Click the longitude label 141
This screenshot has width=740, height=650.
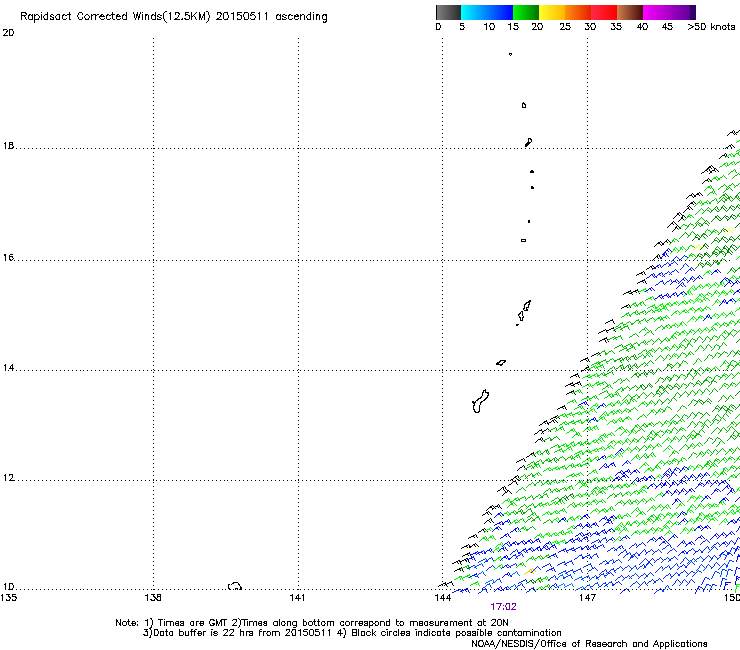(x=297, y=598)
